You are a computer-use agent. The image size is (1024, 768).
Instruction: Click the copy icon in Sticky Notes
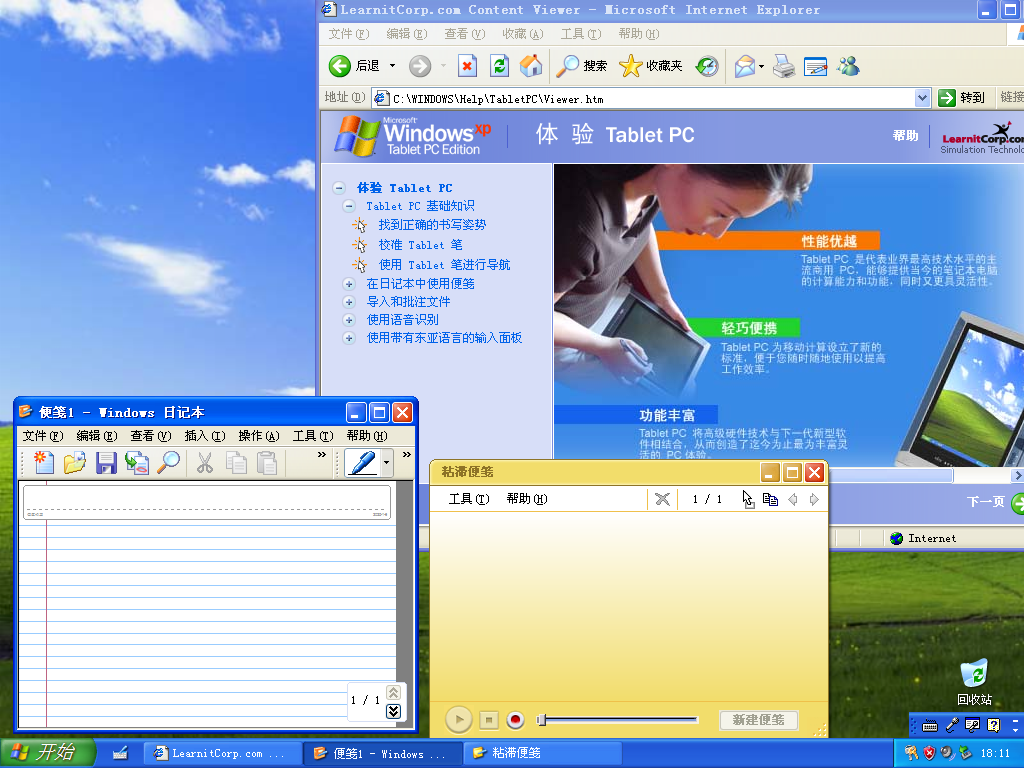tap(771, 500)
